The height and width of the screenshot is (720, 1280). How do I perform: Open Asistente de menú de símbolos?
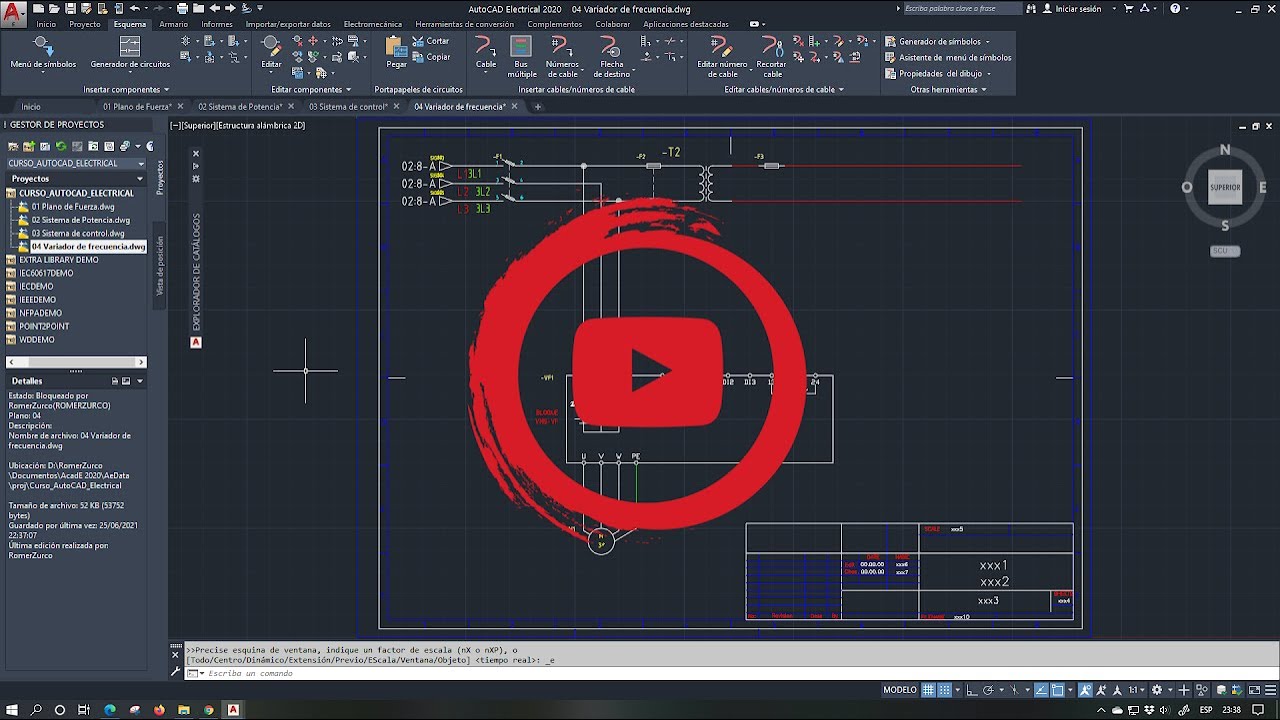[948, 57]
